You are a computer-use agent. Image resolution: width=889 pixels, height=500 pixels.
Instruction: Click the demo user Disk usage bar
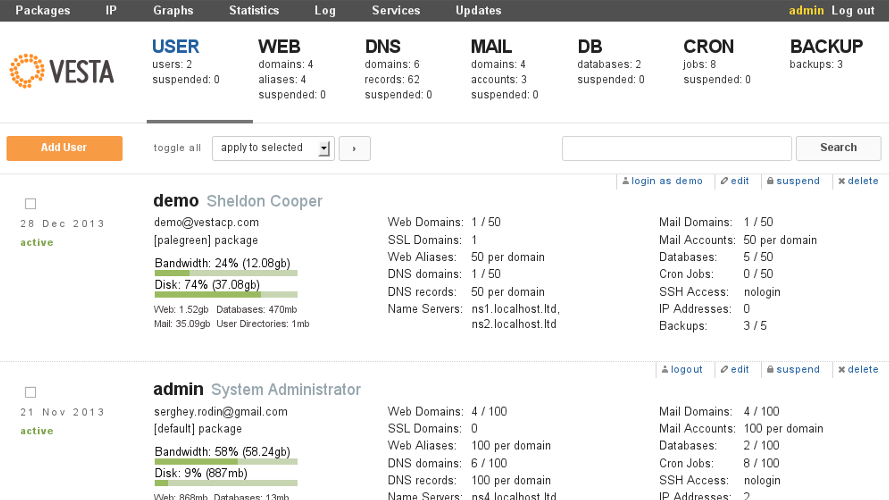pyautogui.click(x=226, y=295)
